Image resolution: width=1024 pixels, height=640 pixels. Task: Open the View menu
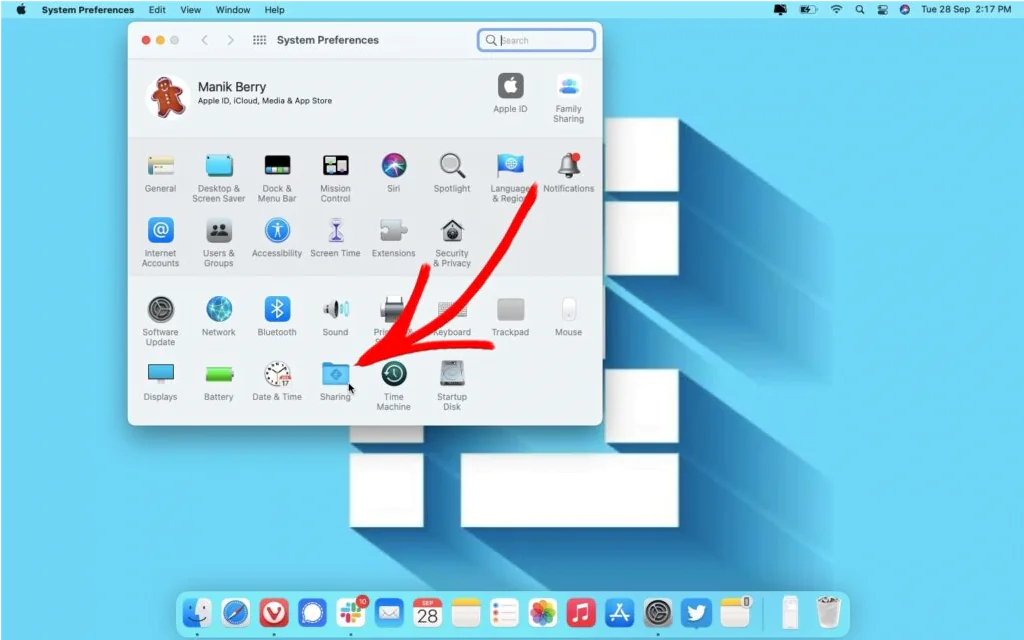point(190,10)
